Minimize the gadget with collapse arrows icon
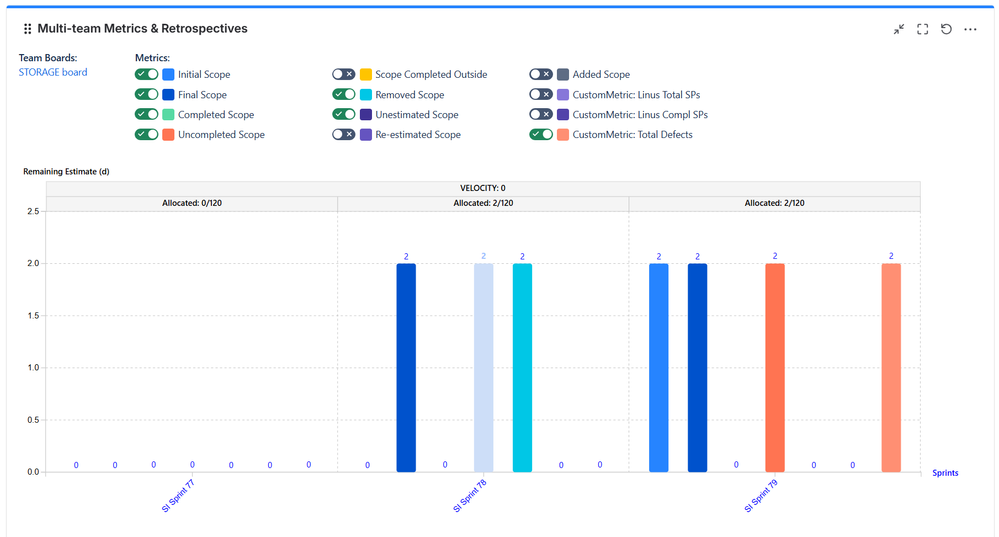This screenshot has height=537, width=999. pyautogui.click(x=898, y=29)
